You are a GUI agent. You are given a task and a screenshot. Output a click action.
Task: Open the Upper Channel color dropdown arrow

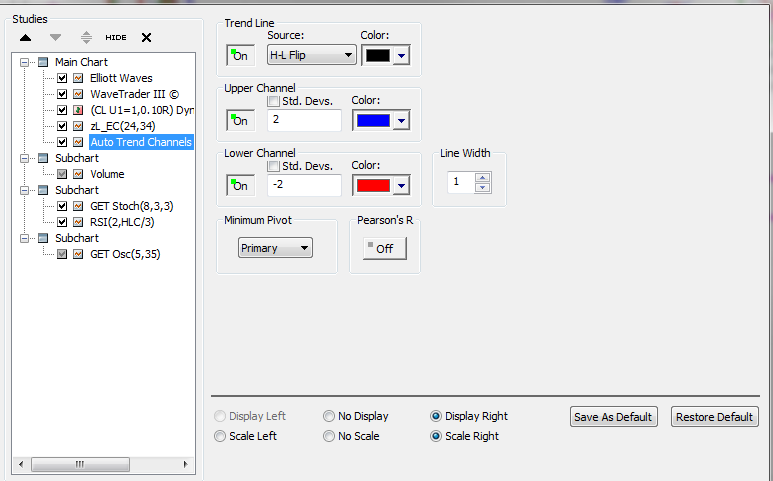402,120
